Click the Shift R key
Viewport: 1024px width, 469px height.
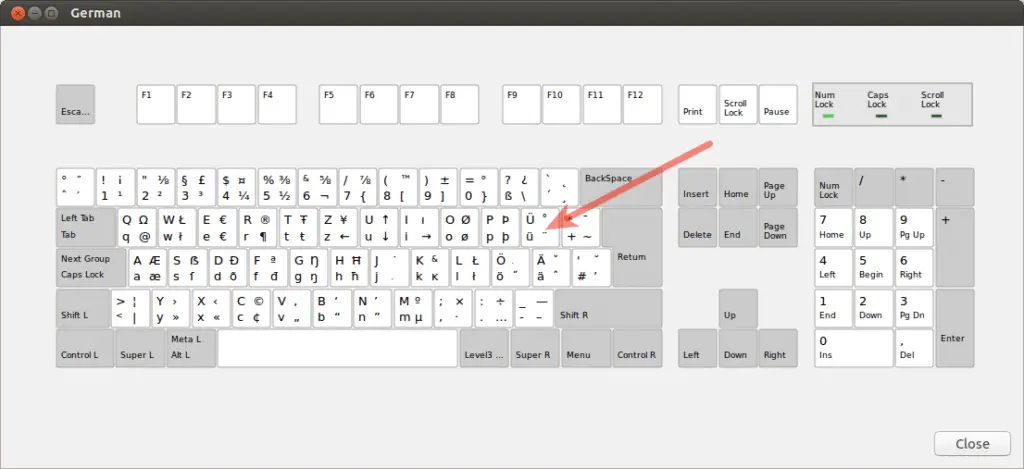pos(608,308)
